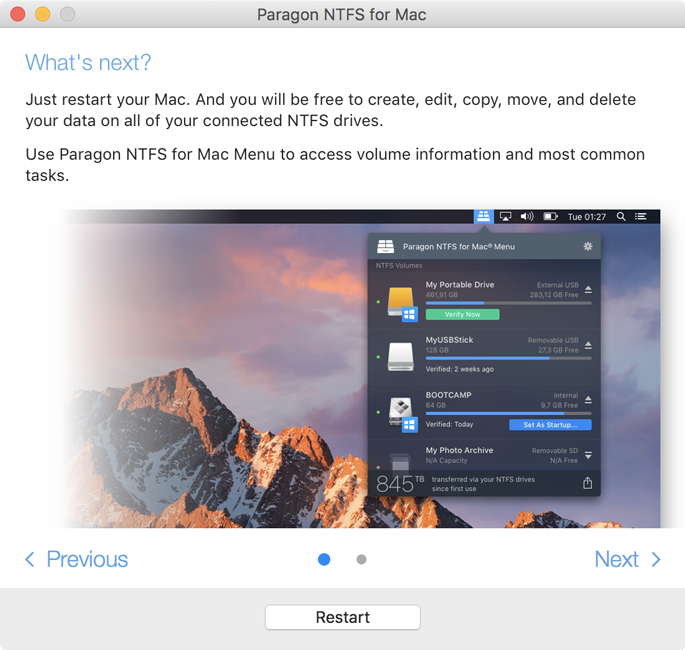Click the Restart button
Image resolution: width=685 pixels, height=650 pixels.
pos(342,617)
